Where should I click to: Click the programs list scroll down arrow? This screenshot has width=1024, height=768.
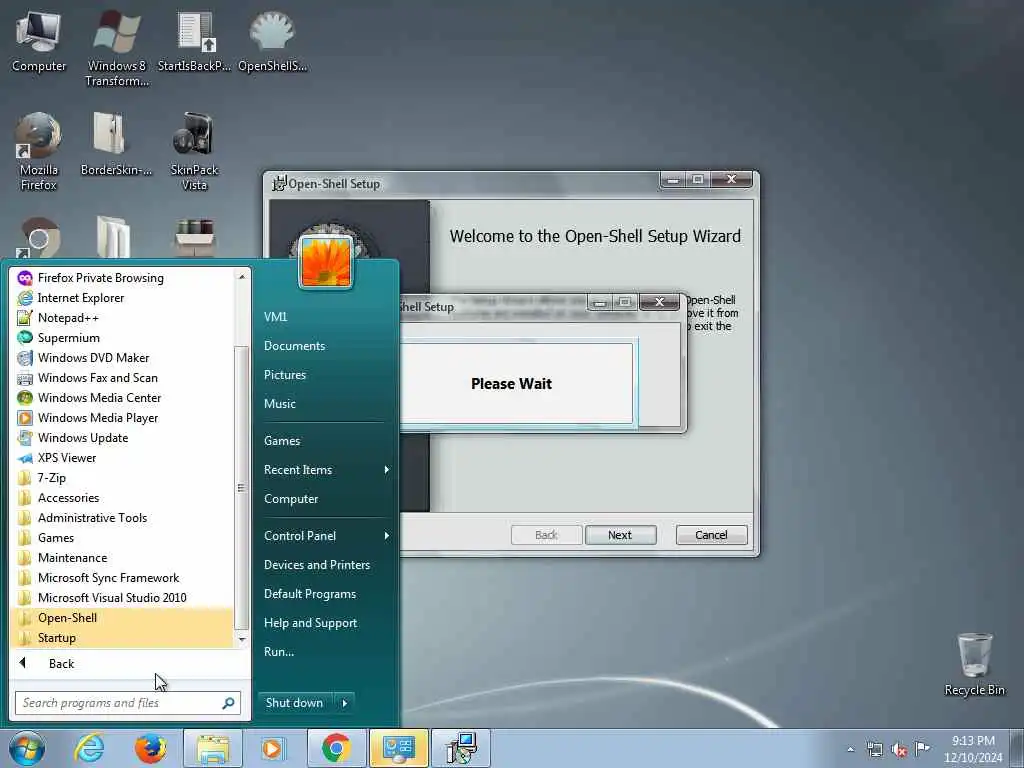click(x=242, y=639)
